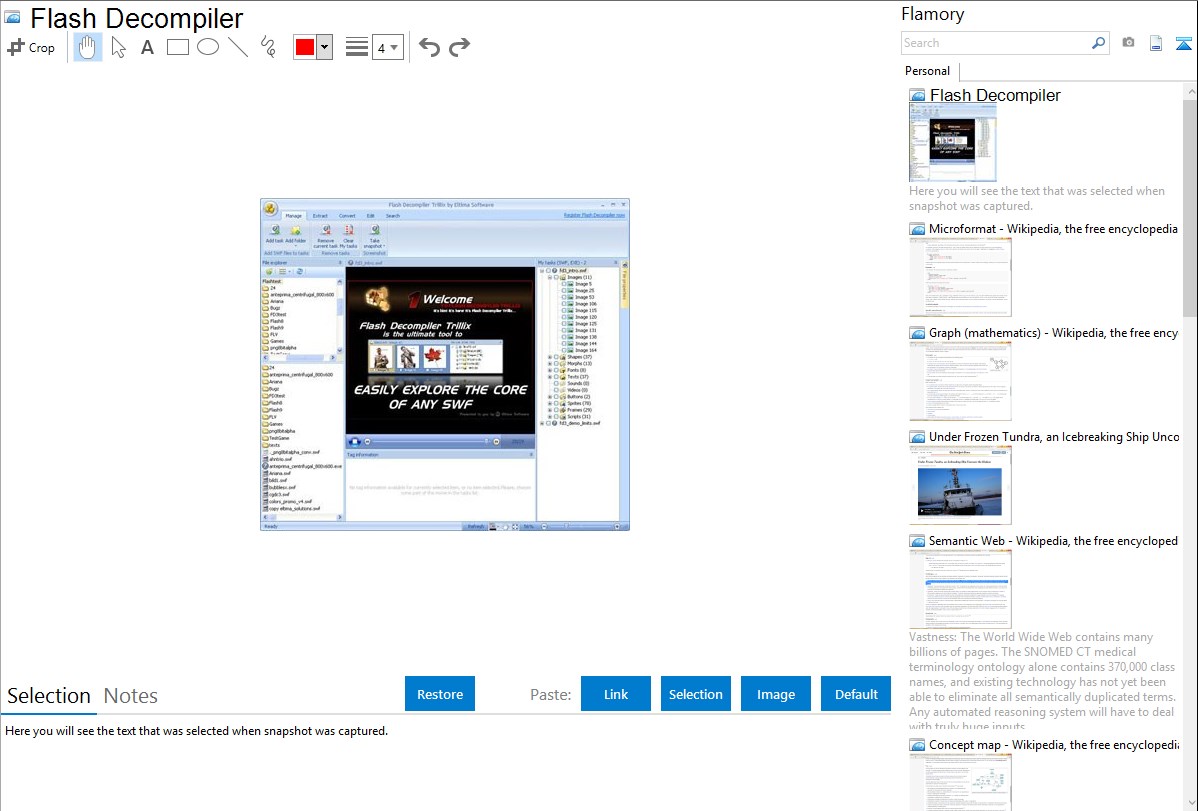Viewport: 1198px width, 811px height.
Task: Click the main Flash Decompiler snapshot image
Action: 445,365
